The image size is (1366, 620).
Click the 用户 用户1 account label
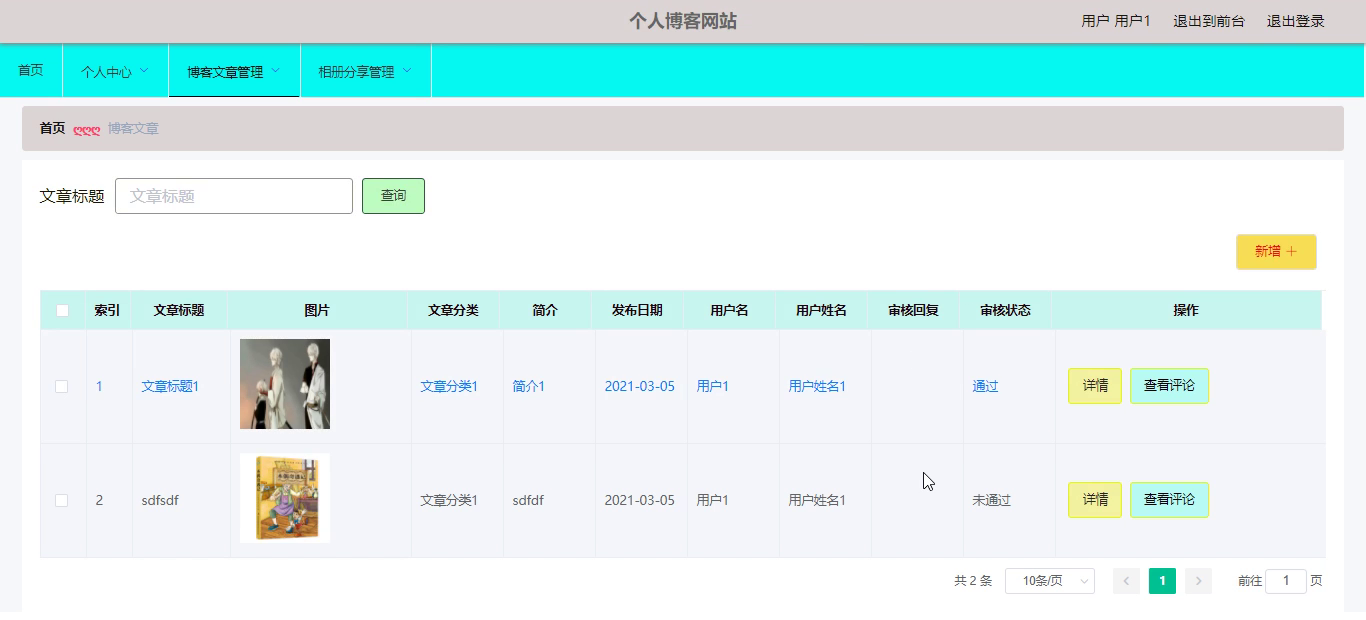pyautogui.click(x=1116, y=21)
